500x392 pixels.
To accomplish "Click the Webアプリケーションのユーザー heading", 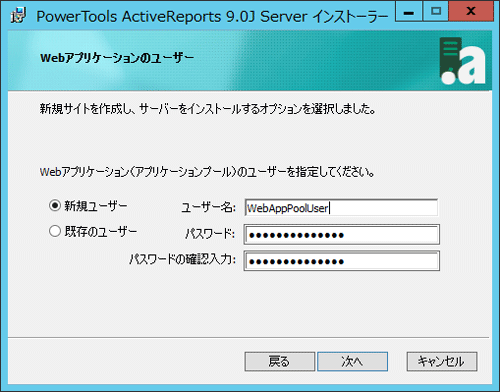I will coord(117,58).
